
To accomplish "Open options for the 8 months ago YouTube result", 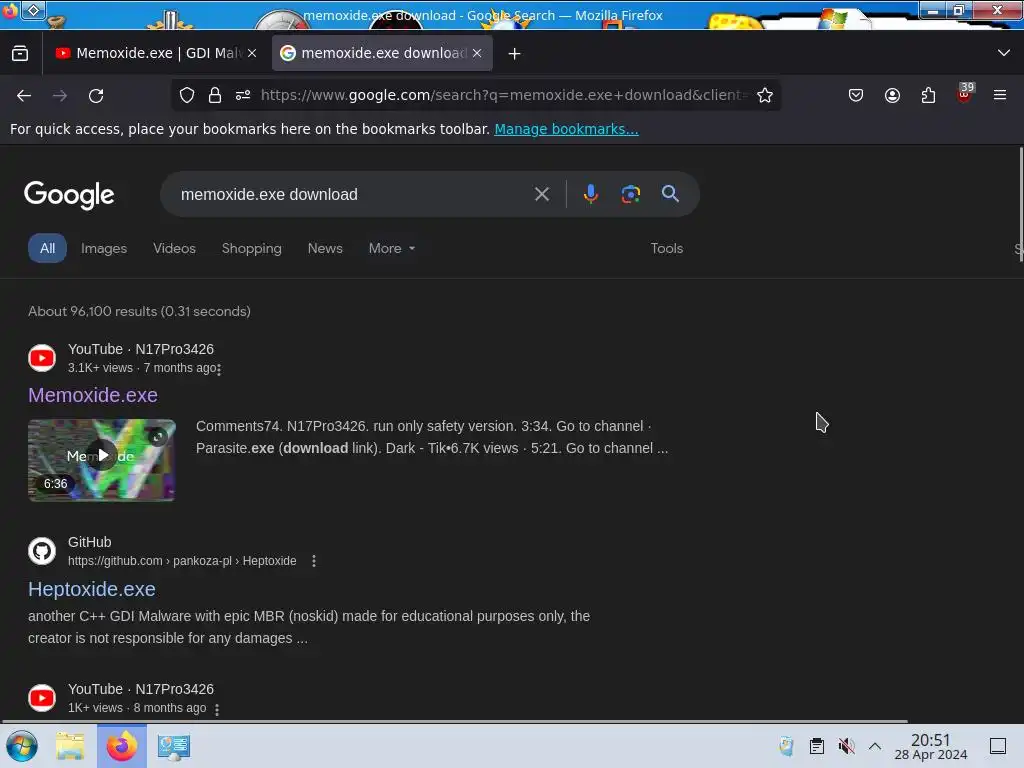I will click(x=217, y=709).
